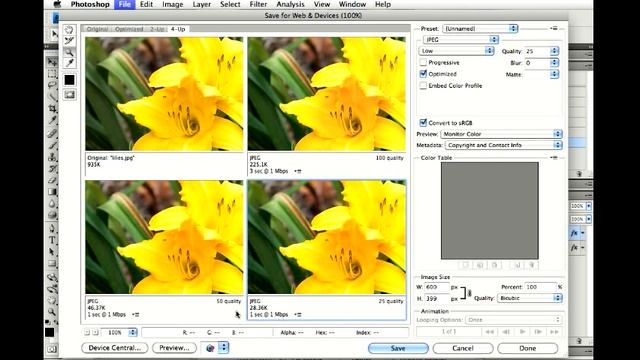This screenshot has width=640, height=360.
Task: Switch to the 2-Up tab
Action: 157,29
